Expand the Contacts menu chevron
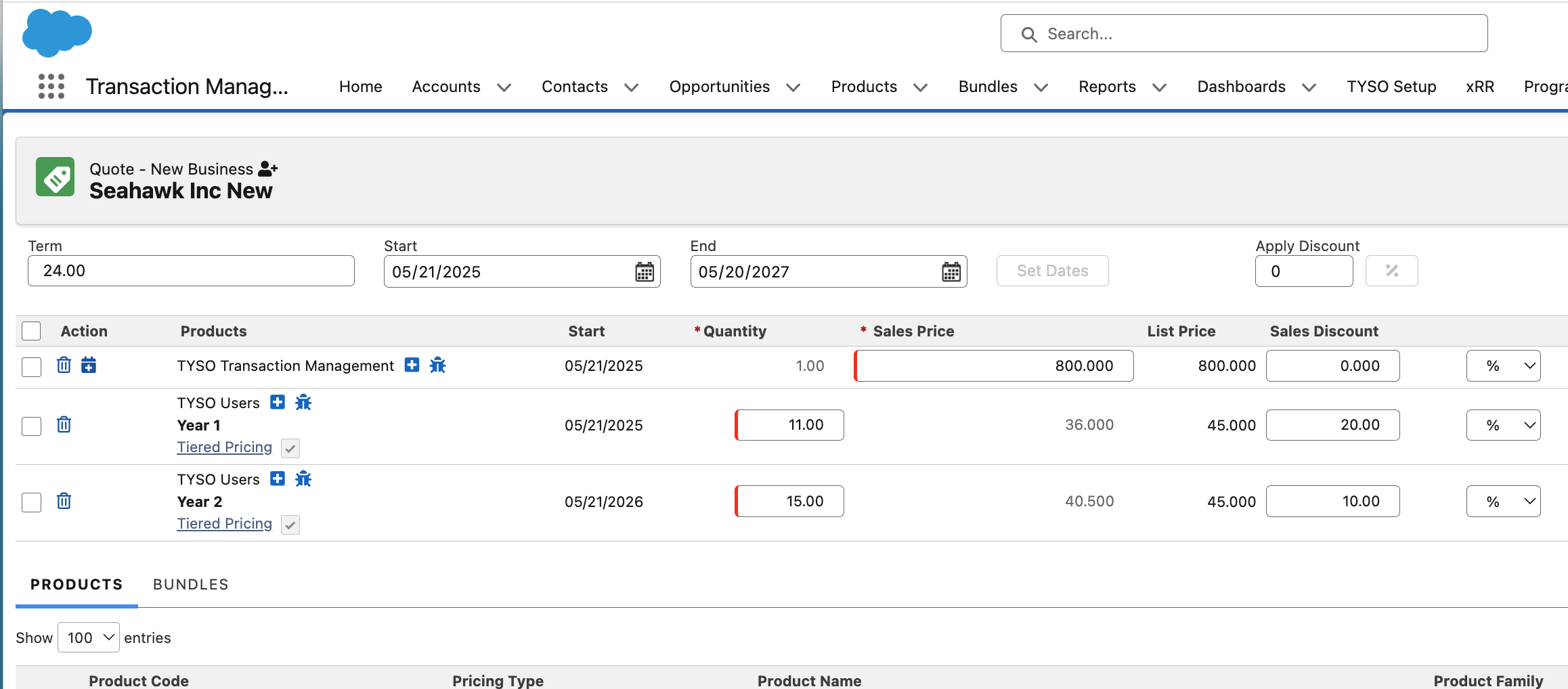 coord(631,87)
